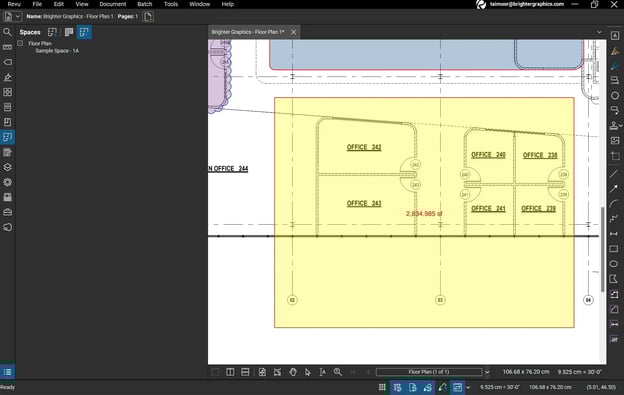This screenshot has width=624, height=395.
Task: Toggle the Sync button in status bar
Action: pyautogui.click(x=458, y=387)
